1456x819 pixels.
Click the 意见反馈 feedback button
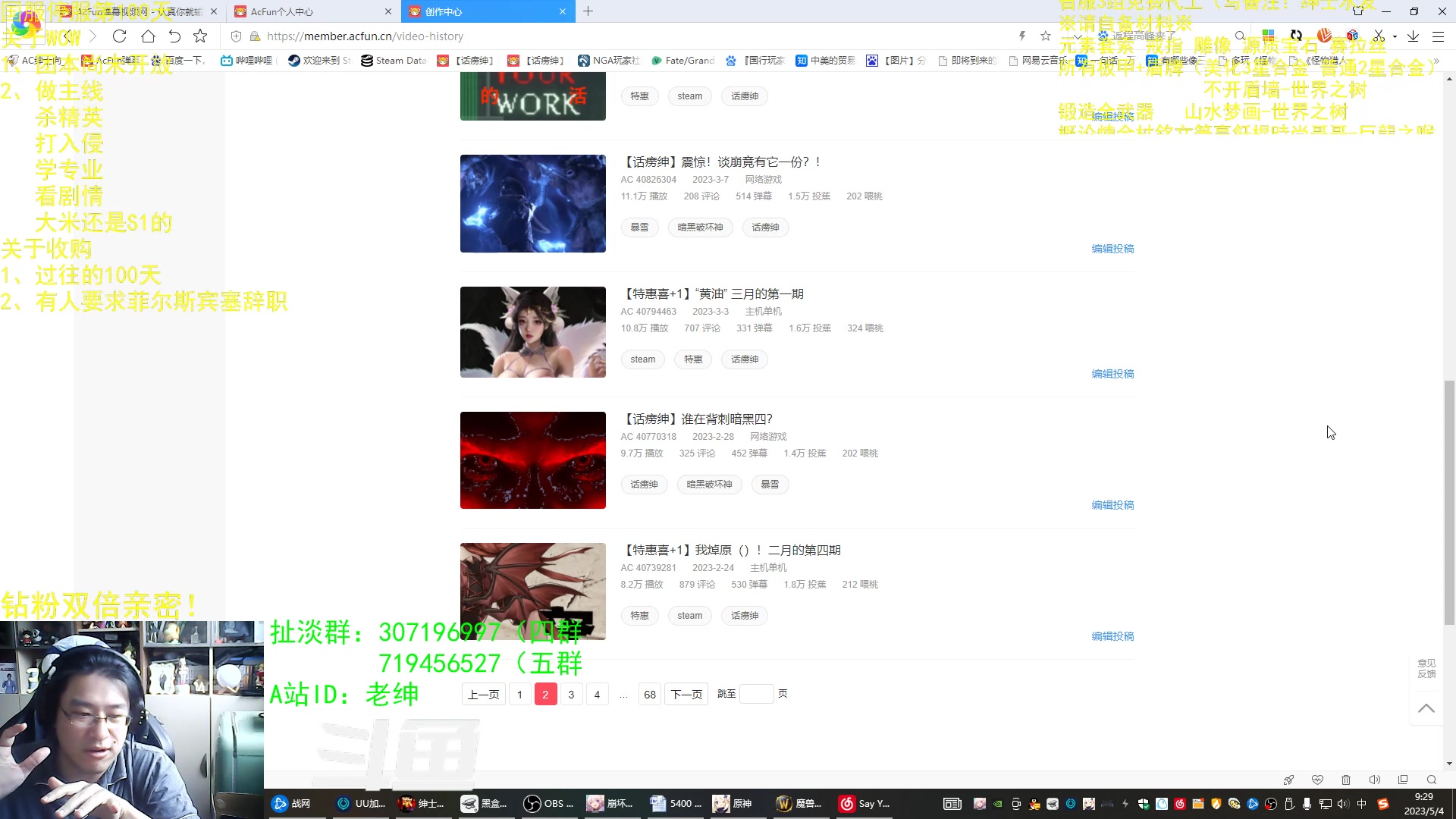(x=1426, y=669)
